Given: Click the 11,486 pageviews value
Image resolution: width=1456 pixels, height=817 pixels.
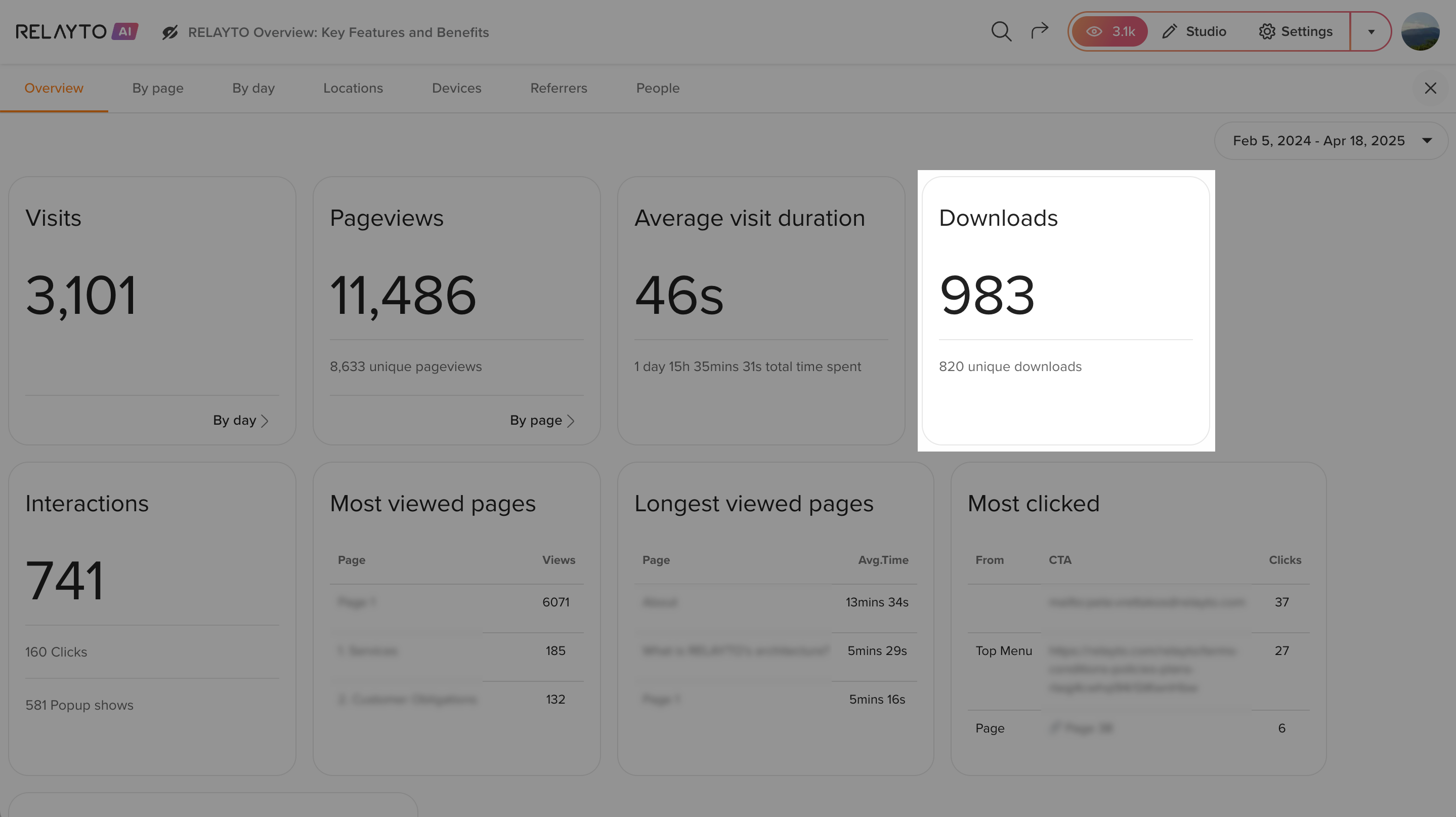Looking at the screenshot, I should point(403,295).
